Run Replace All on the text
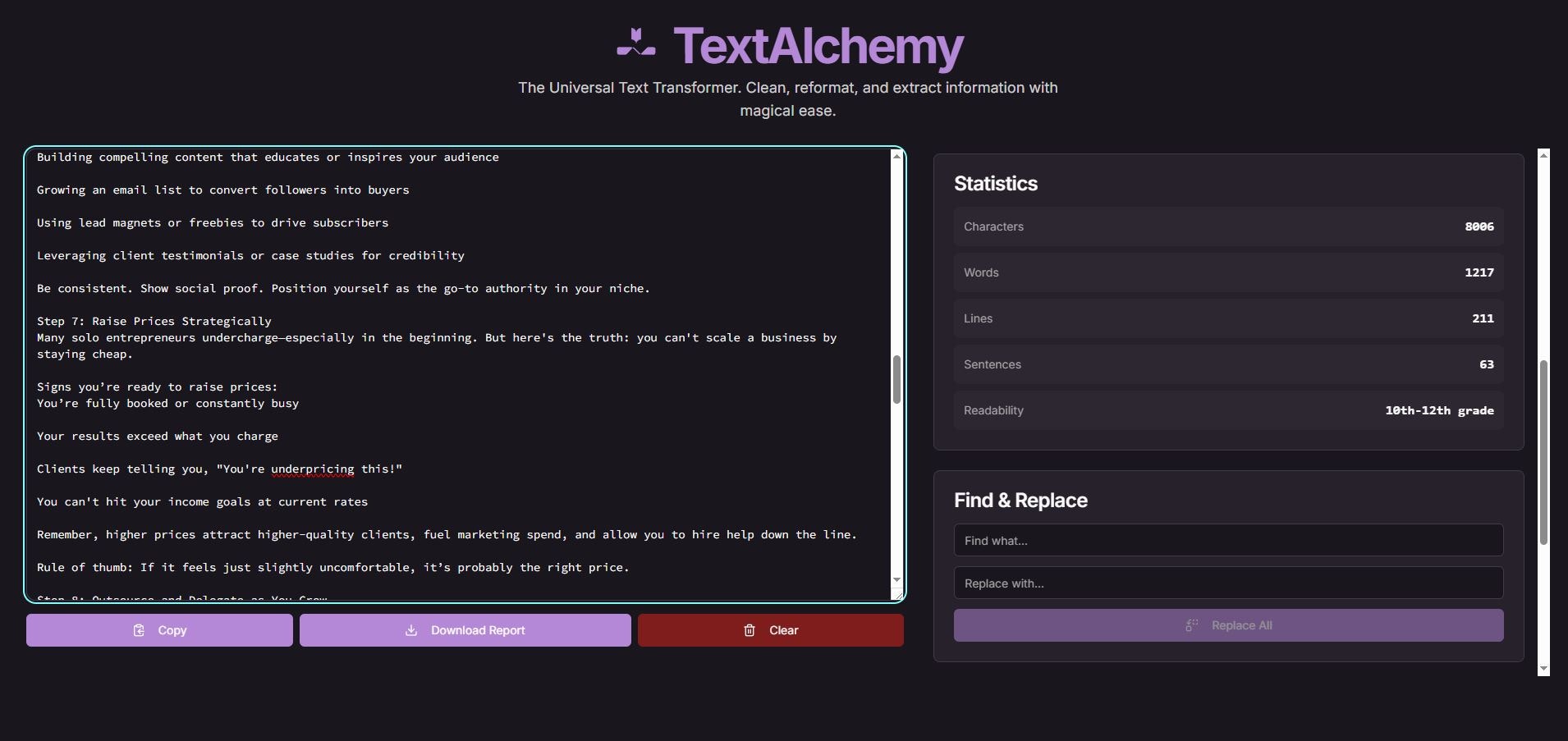The height and width of the screenshot is (741, 1568). (1227, 624)
